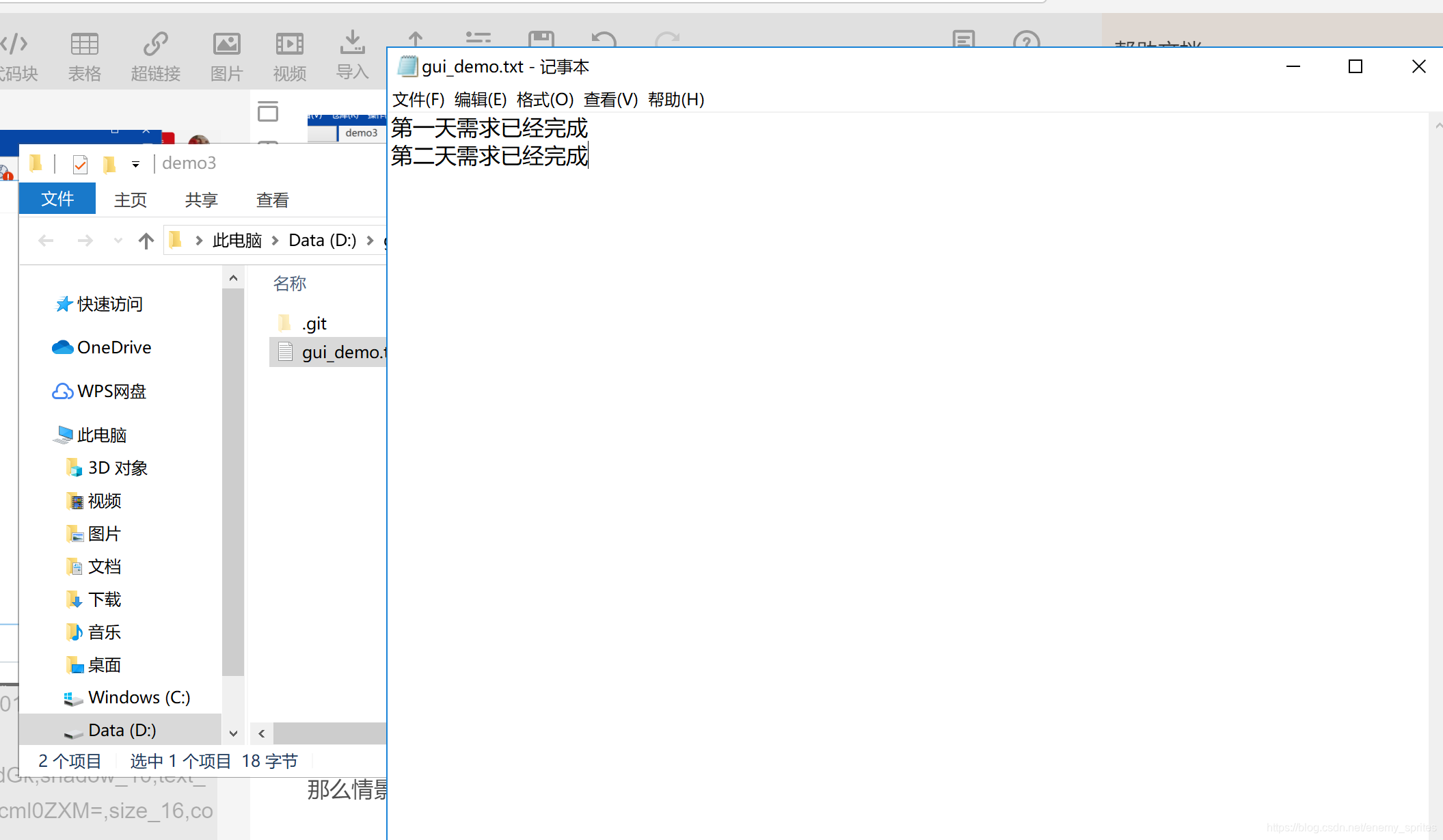Viewport: 1443px width, 840px height.
Task: Open the 文件 menu in File Explorer
Action: 57,199
